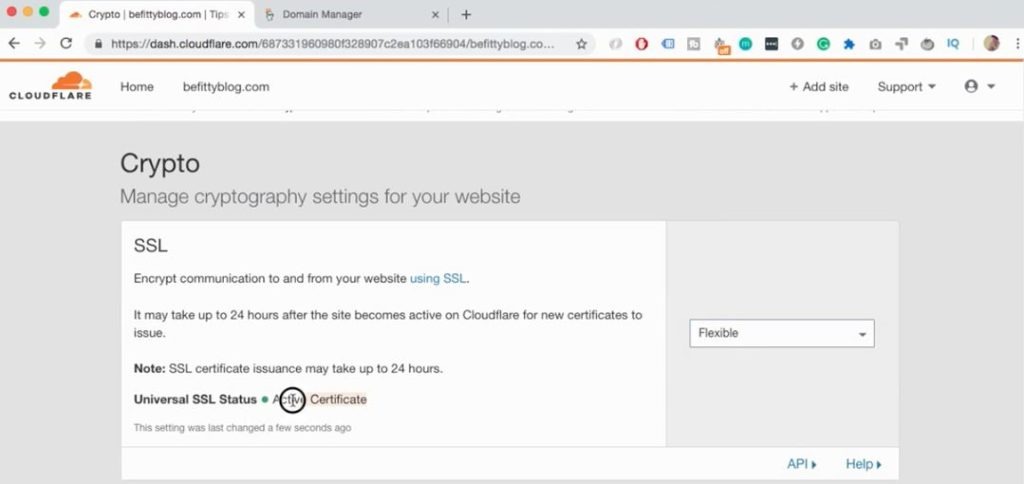Click the Cloudflare logo
The height and width of the screenshot is (484, 1024).
click(x=50, y=86)
